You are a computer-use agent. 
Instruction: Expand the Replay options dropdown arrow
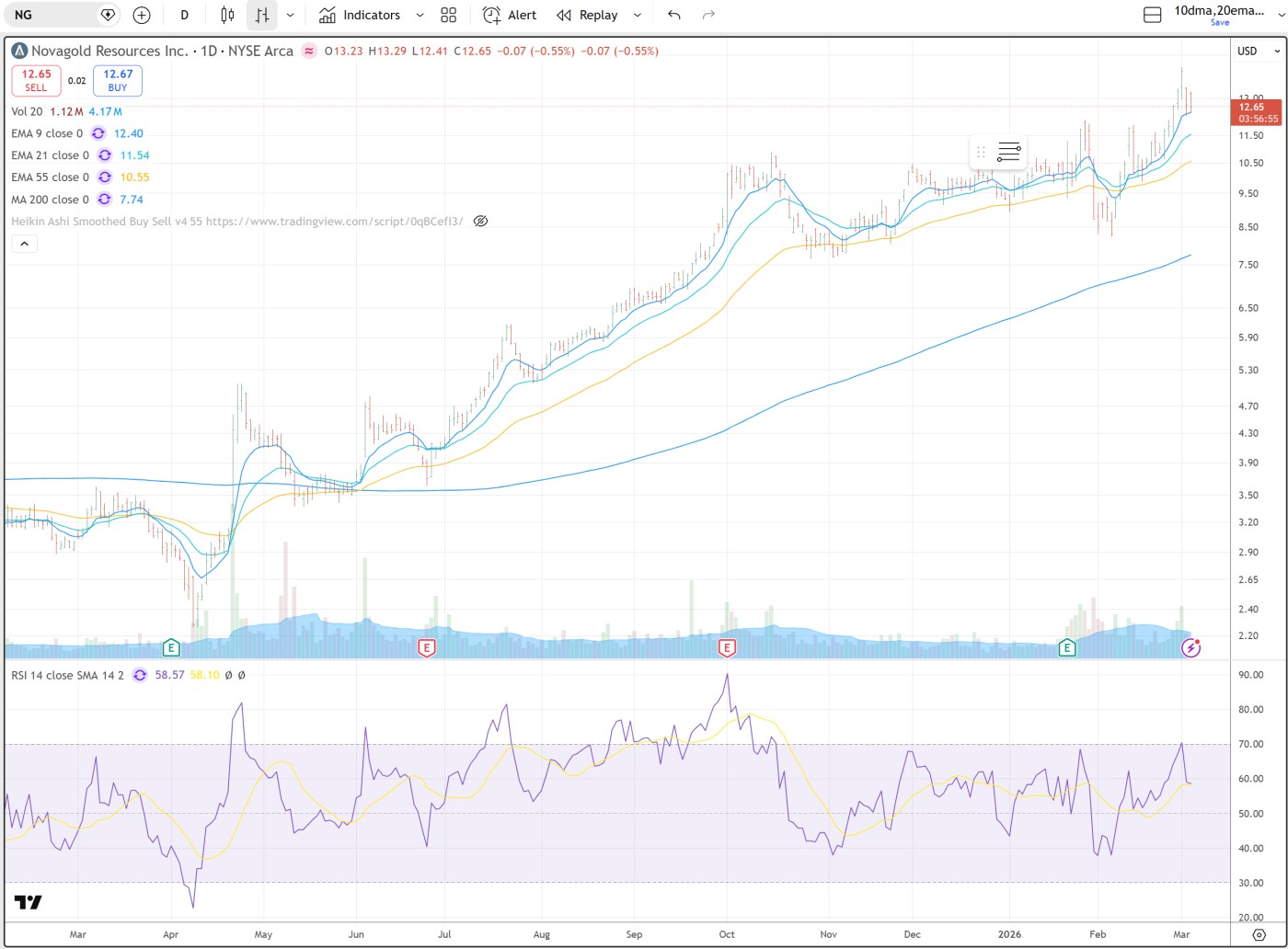pyautogui.click(x=637, y=15)
